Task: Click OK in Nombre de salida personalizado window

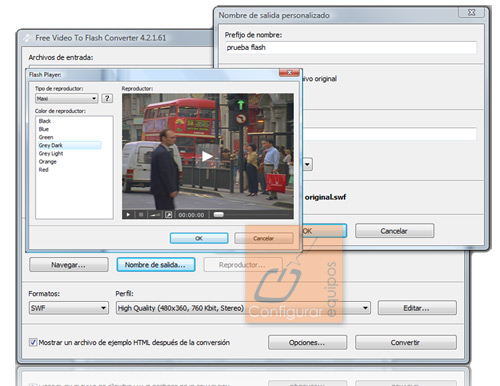Action: tap(324, 231)
